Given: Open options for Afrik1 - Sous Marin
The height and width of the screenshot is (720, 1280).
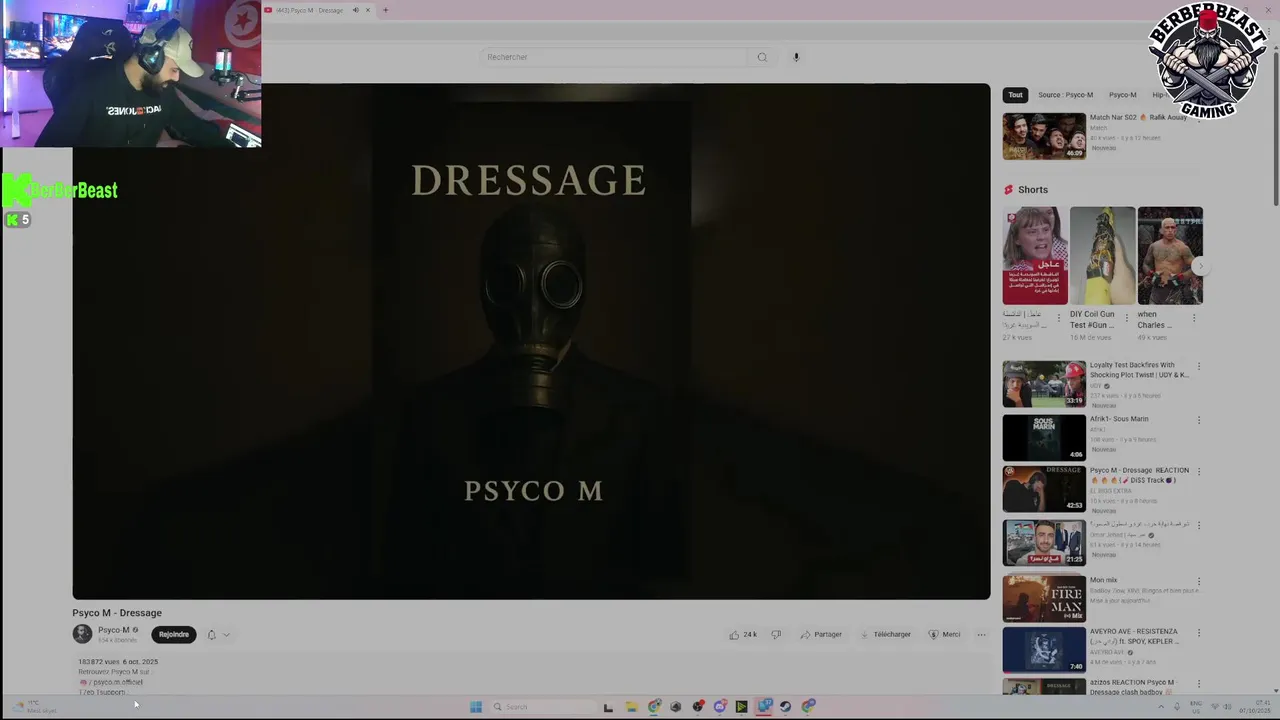Looking at the screenshot, I should tap(1199, 420).
